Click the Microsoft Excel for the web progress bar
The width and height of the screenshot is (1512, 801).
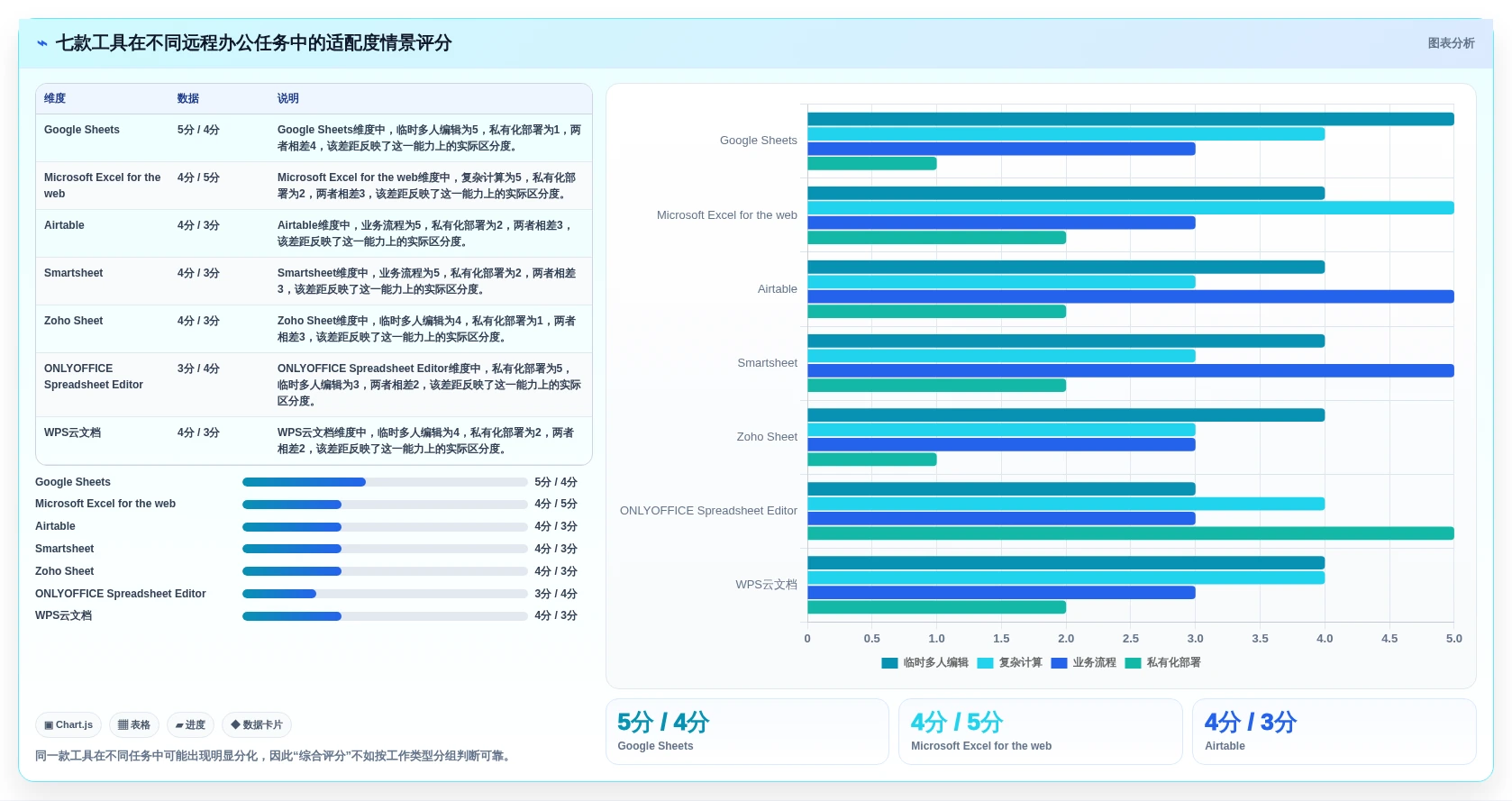(x=385, y=505)
